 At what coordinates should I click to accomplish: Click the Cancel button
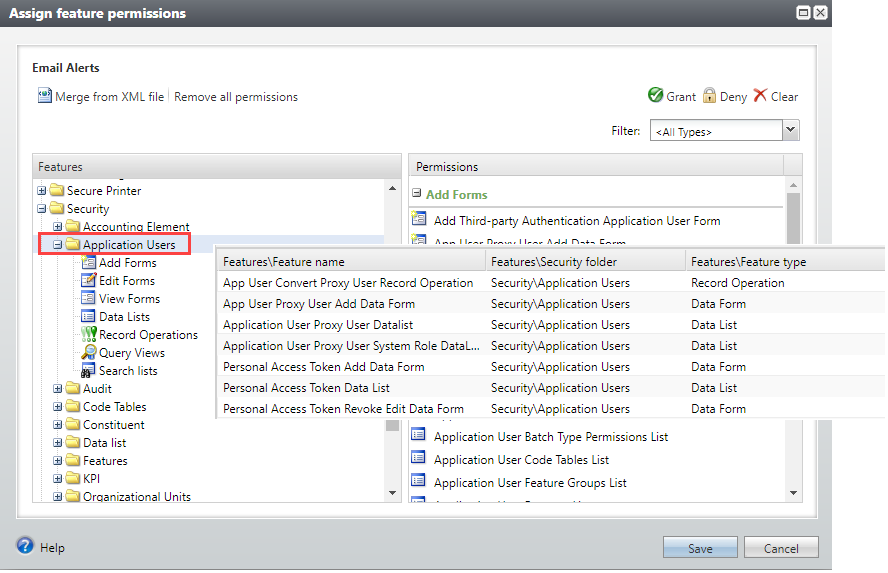(781, 548)
